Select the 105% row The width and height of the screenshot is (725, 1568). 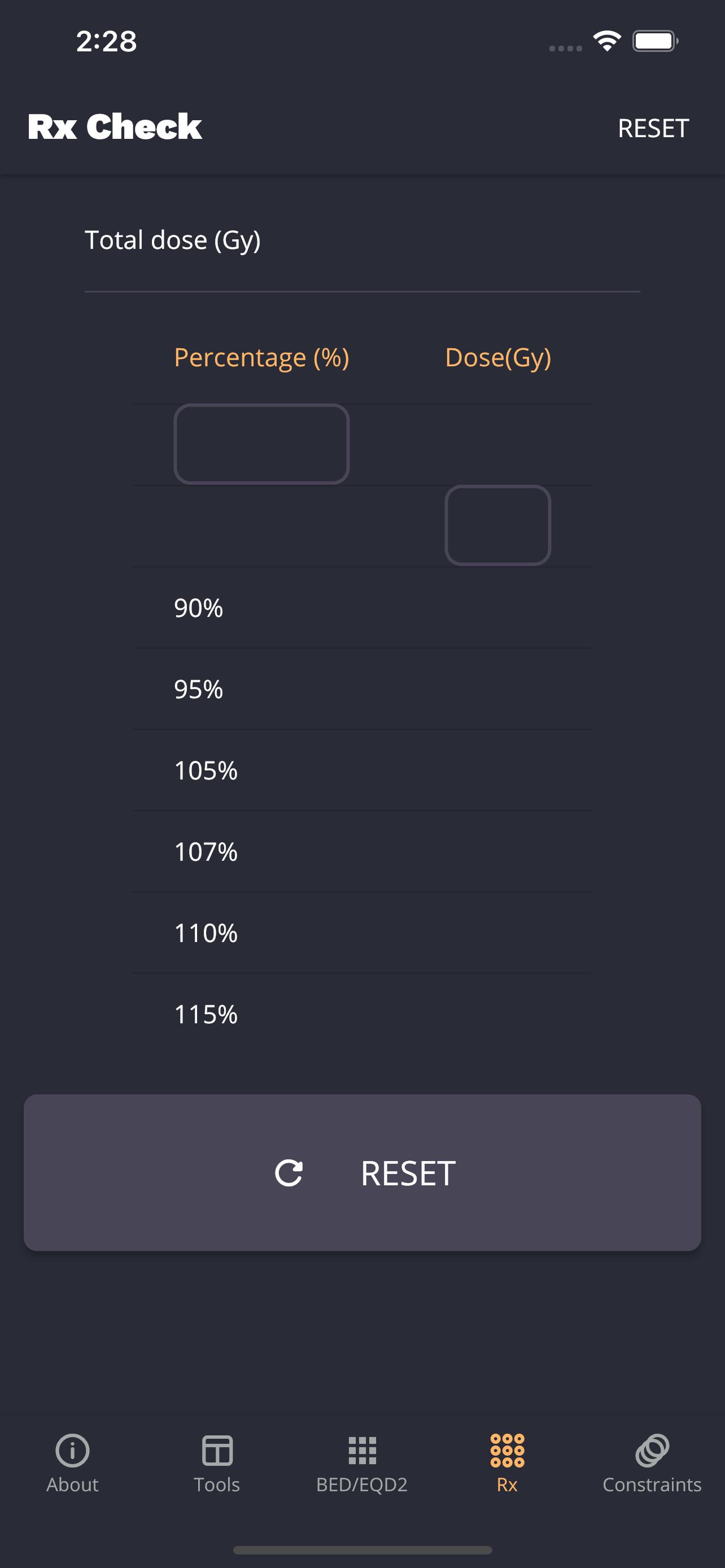[x=362, y=770]
